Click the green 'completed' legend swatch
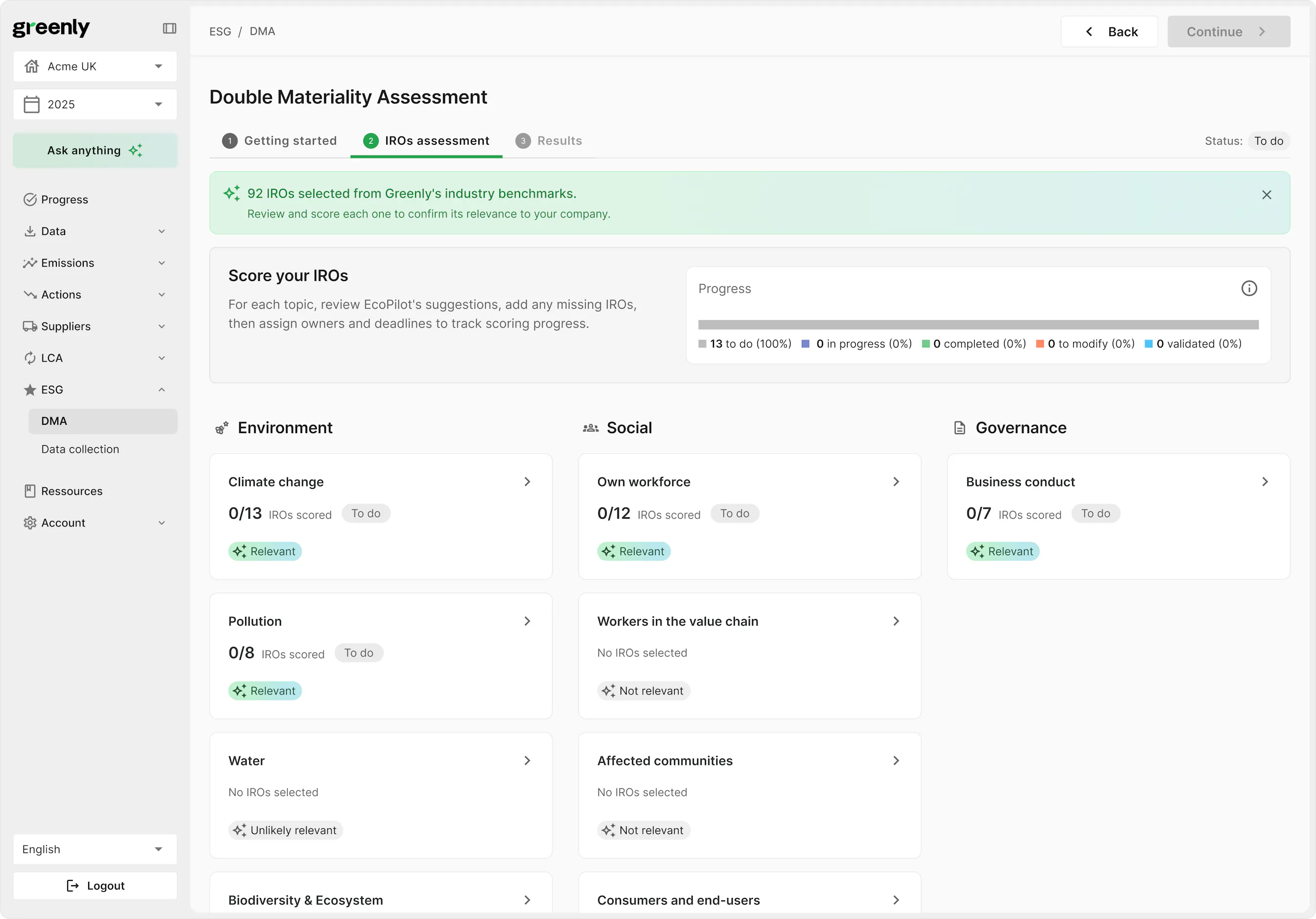1316x919 pixels. pos(926,344)
